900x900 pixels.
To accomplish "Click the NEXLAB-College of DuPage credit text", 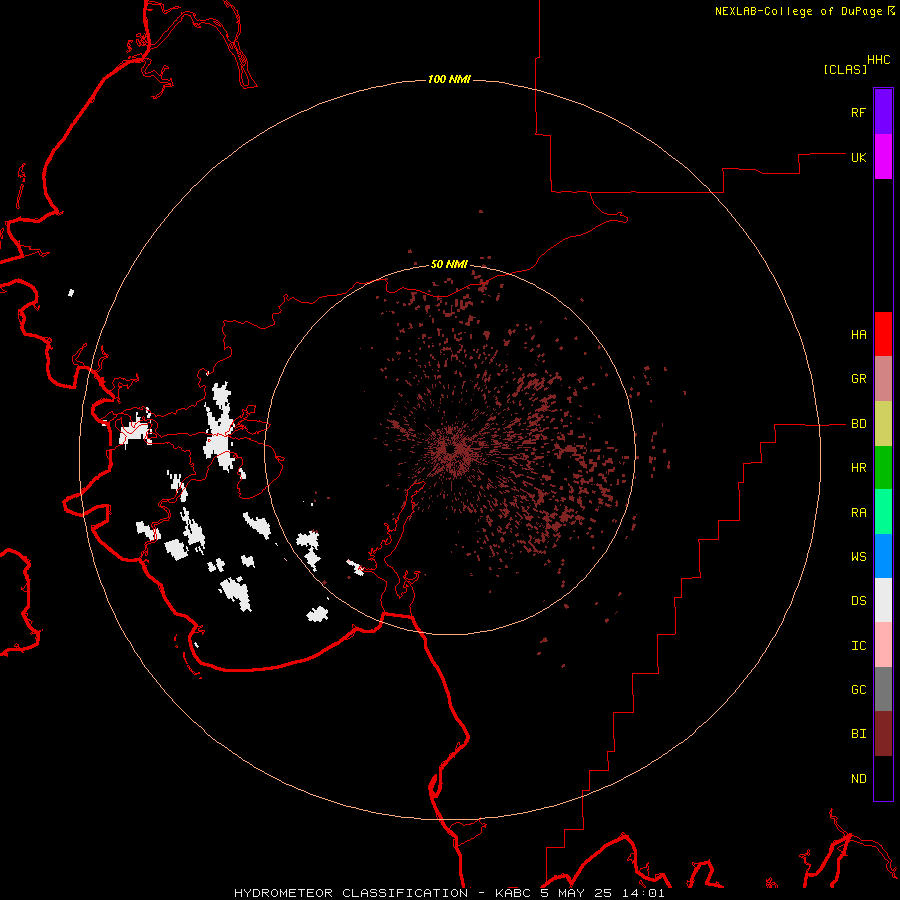I will (x=798, y=11).
